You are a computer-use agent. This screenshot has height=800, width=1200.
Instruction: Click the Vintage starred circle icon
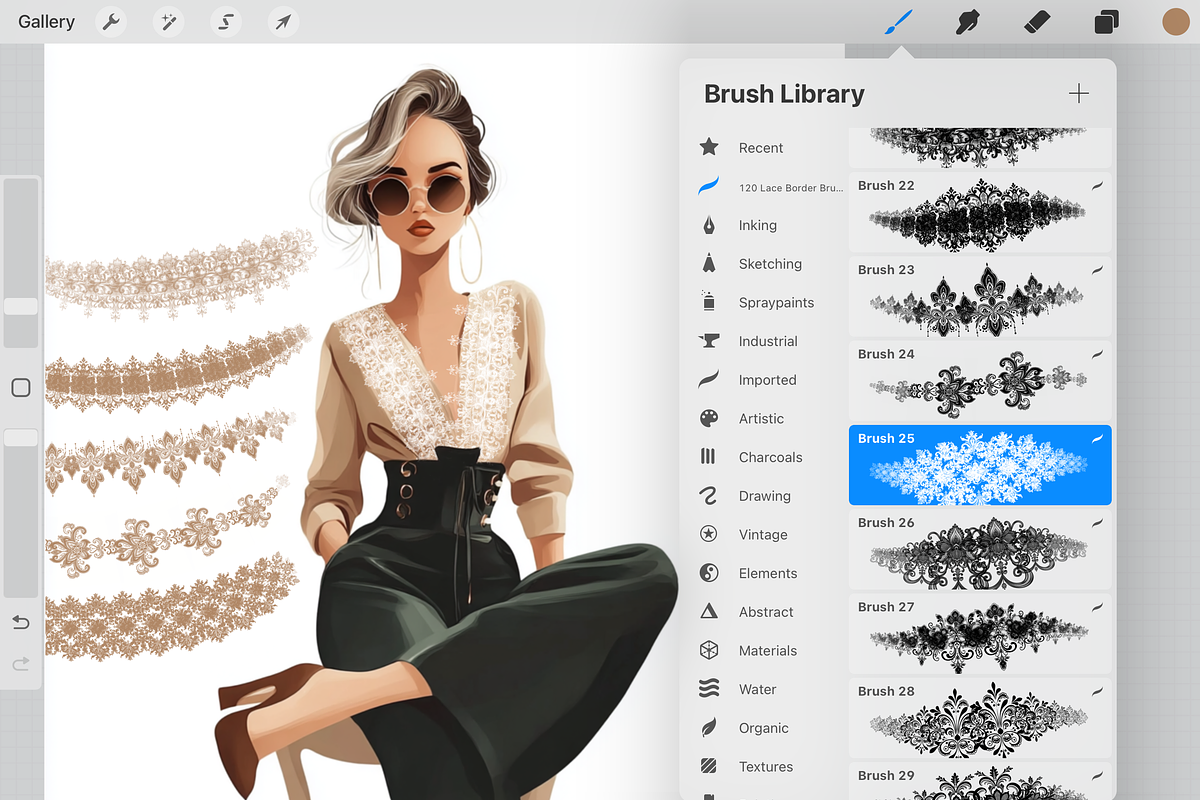pos(709,534)
